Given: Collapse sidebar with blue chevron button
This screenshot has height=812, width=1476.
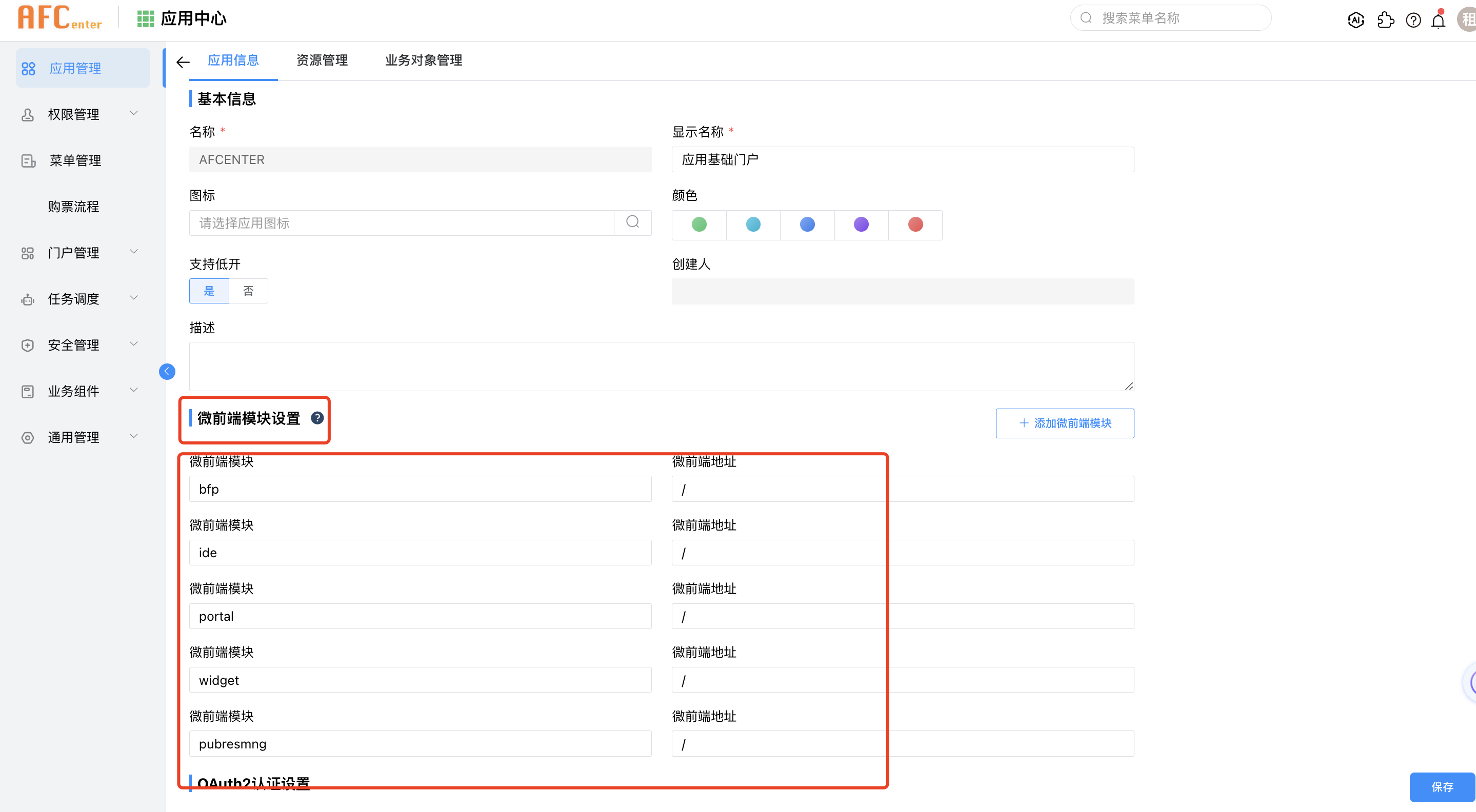Looking at the screenshot, I should coord(167,372).
